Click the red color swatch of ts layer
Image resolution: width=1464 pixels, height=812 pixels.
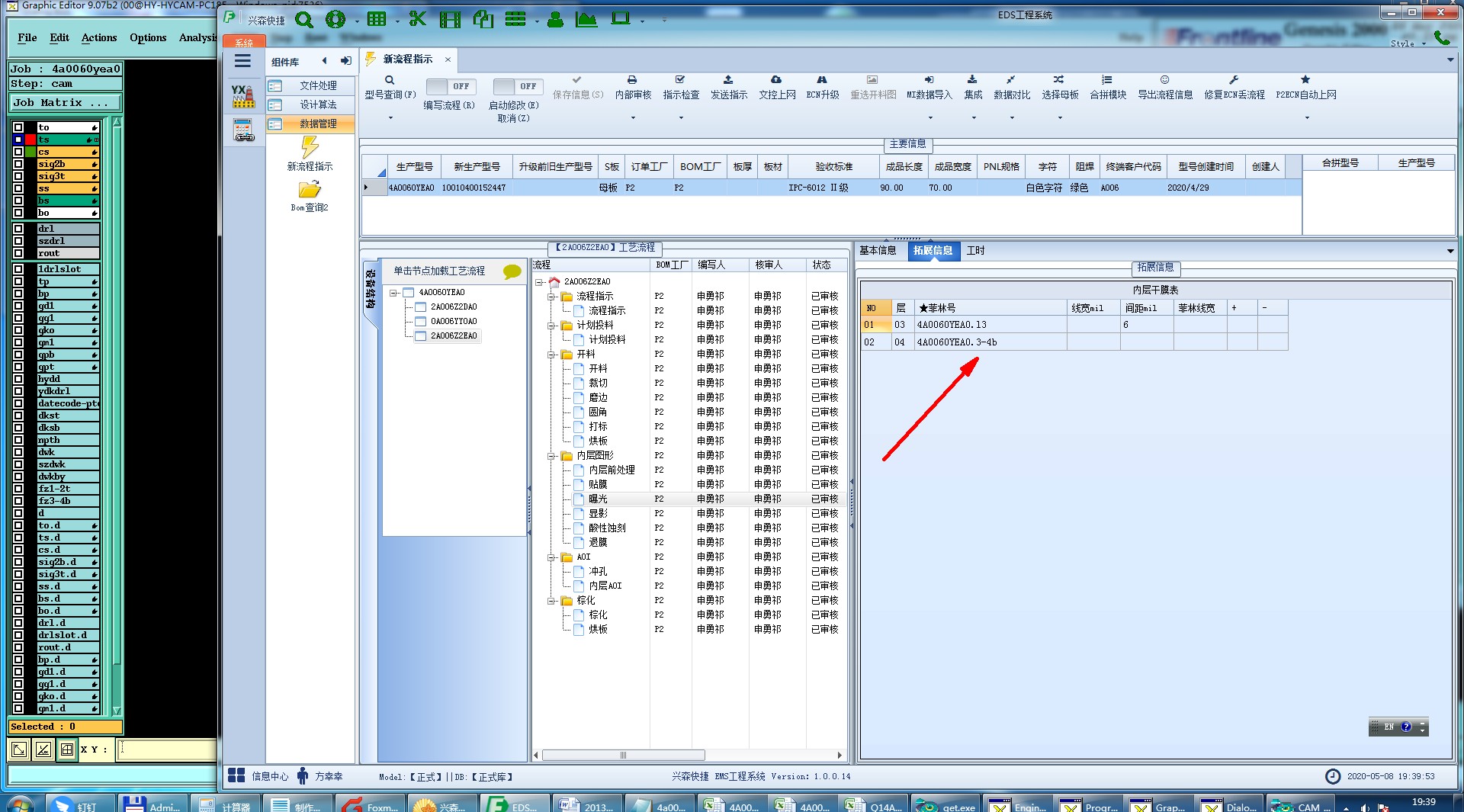(x=30, y=140)
